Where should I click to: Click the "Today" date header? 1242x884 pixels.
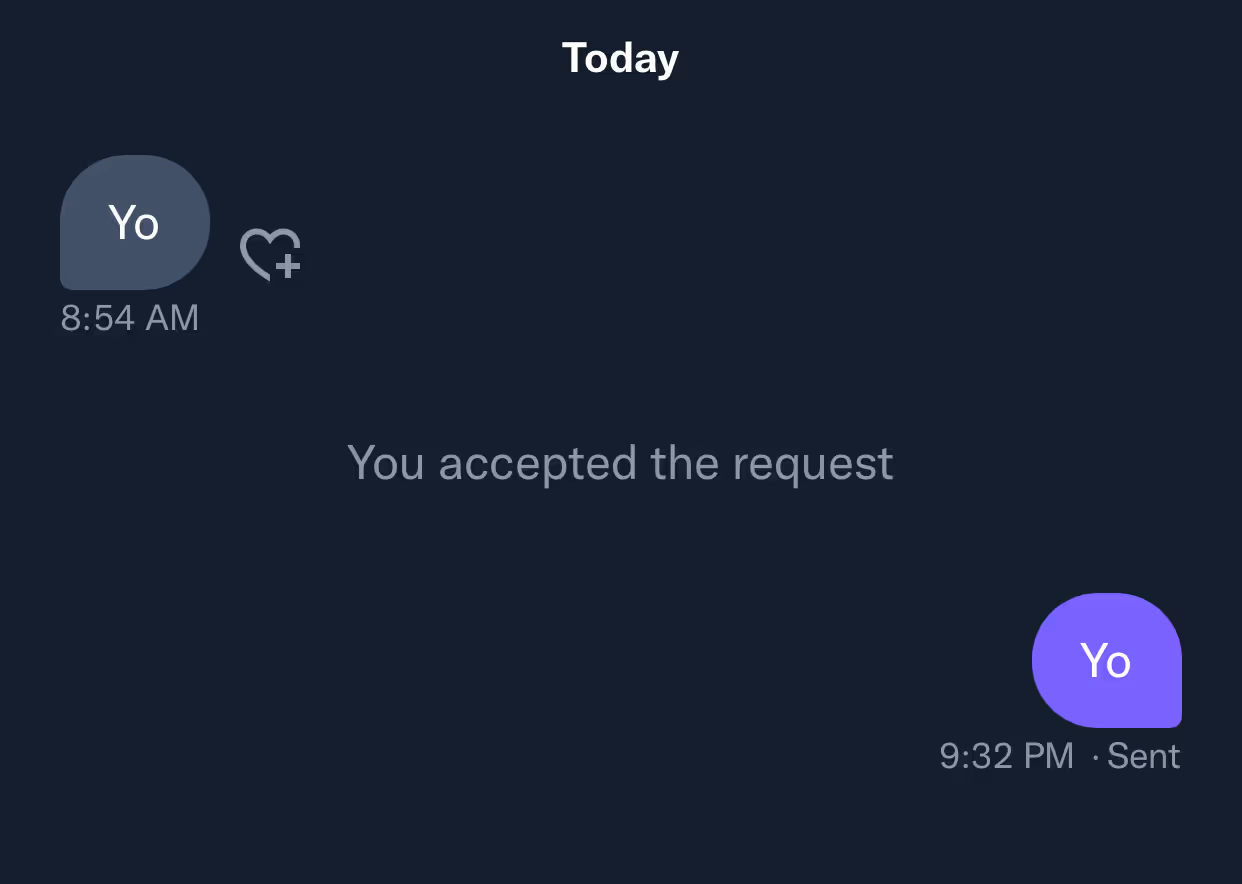coord(620,58)
